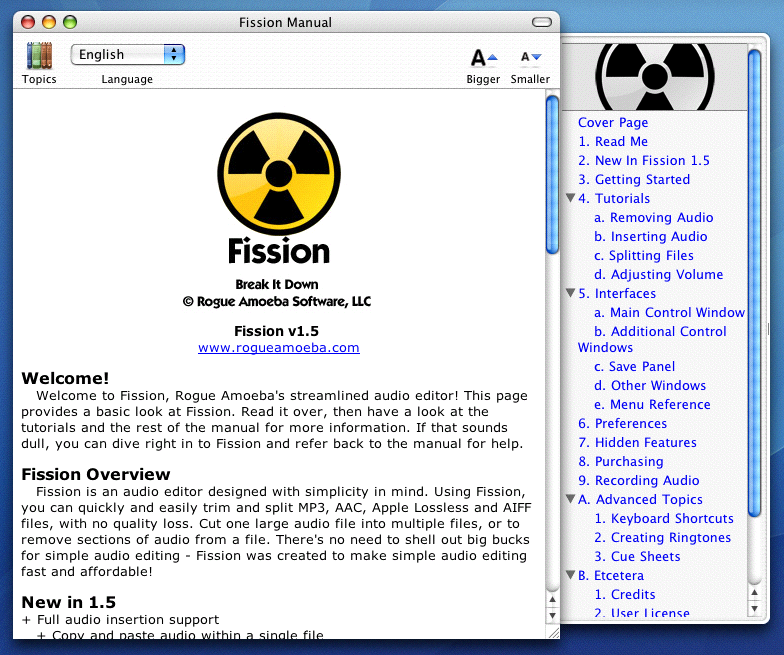
Task: Click the manual page scrollbar thumb
Action: tap(552, 174)
